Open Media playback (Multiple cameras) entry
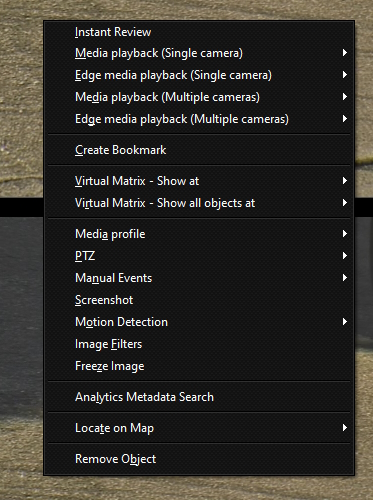This screenshot has height=500, width=373. click(199, 97)
